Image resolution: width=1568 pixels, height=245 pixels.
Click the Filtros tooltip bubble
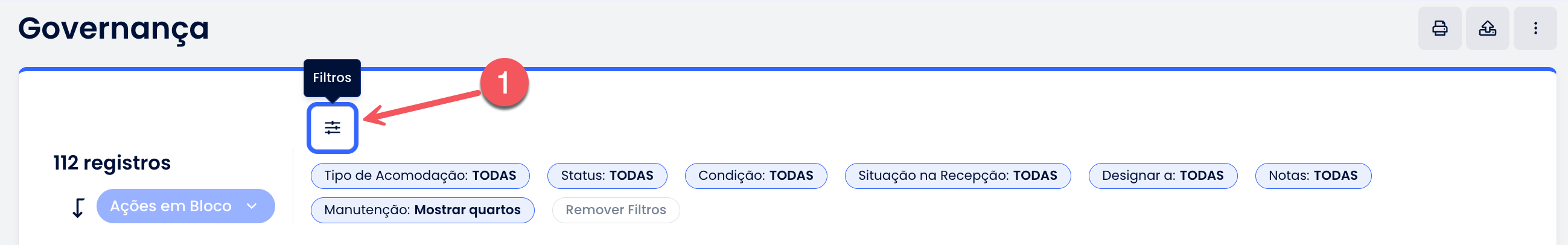pos(333,78)
